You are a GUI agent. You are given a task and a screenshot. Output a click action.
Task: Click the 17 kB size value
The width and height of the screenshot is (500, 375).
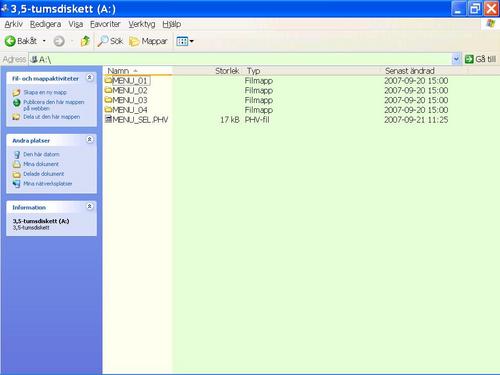[230, 120]
